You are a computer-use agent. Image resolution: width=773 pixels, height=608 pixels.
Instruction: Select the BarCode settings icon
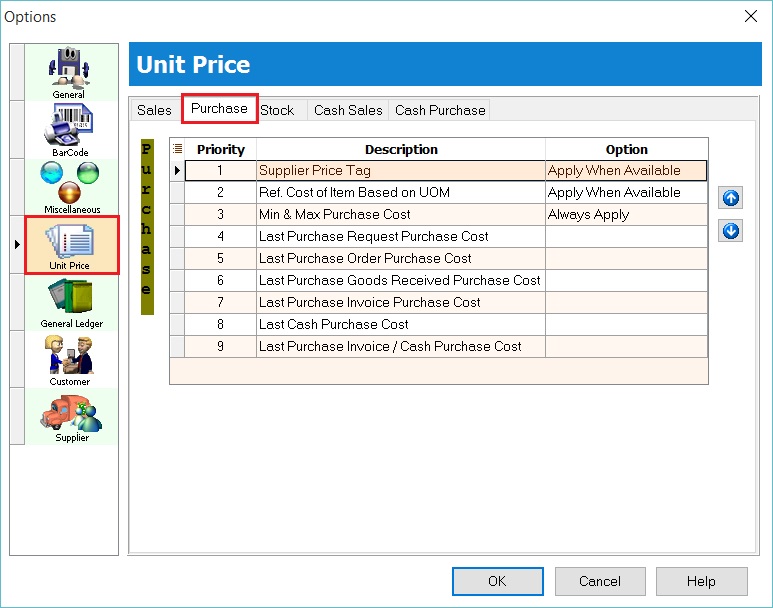tap(69, 129)
